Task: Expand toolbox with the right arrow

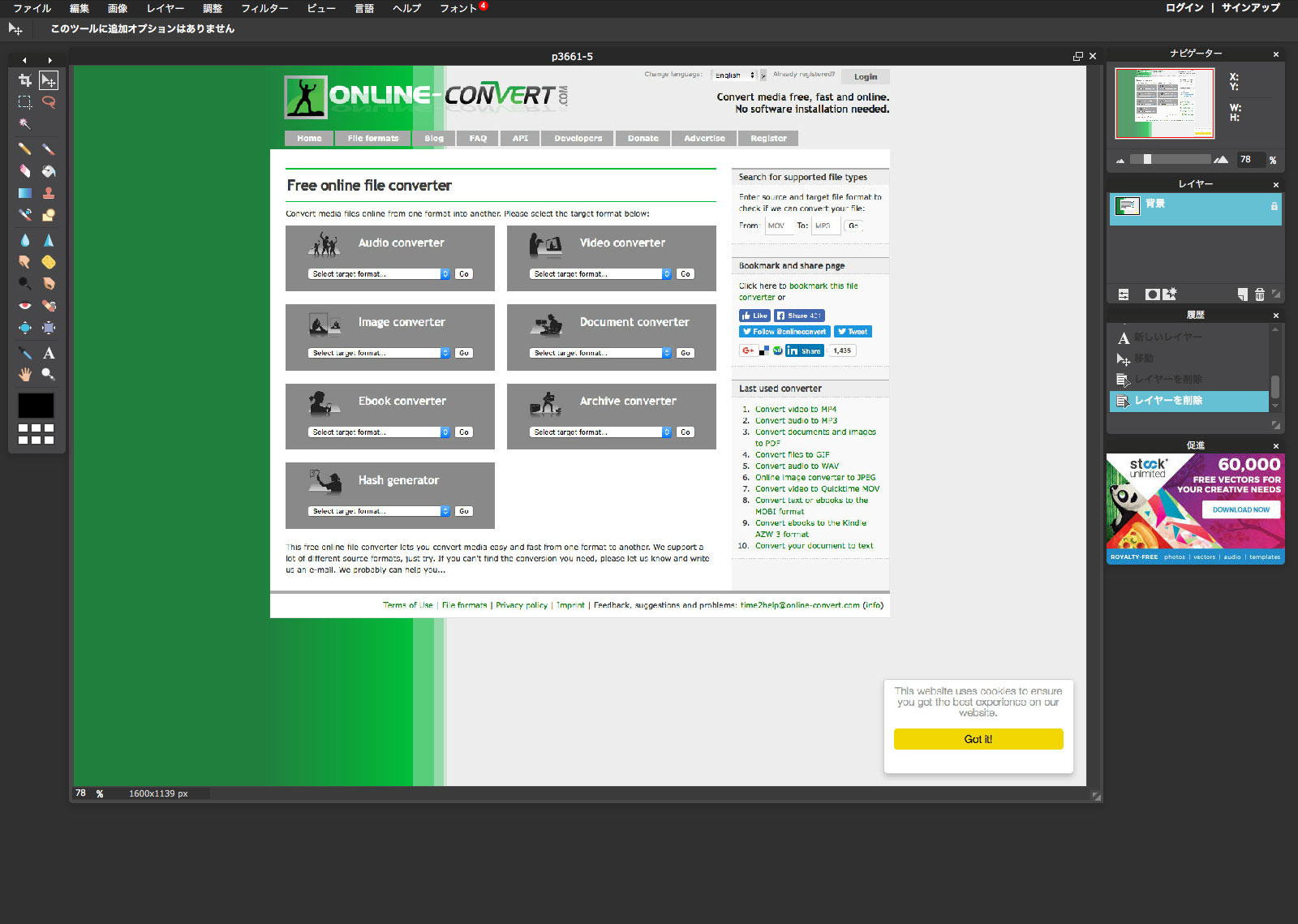Action: pyautogui.click(x=49, y=60)
